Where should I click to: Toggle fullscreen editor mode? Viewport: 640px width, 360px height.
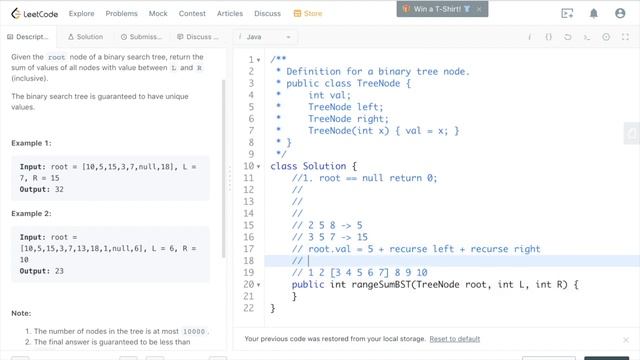pyautogui.click(x=625, y=37)
